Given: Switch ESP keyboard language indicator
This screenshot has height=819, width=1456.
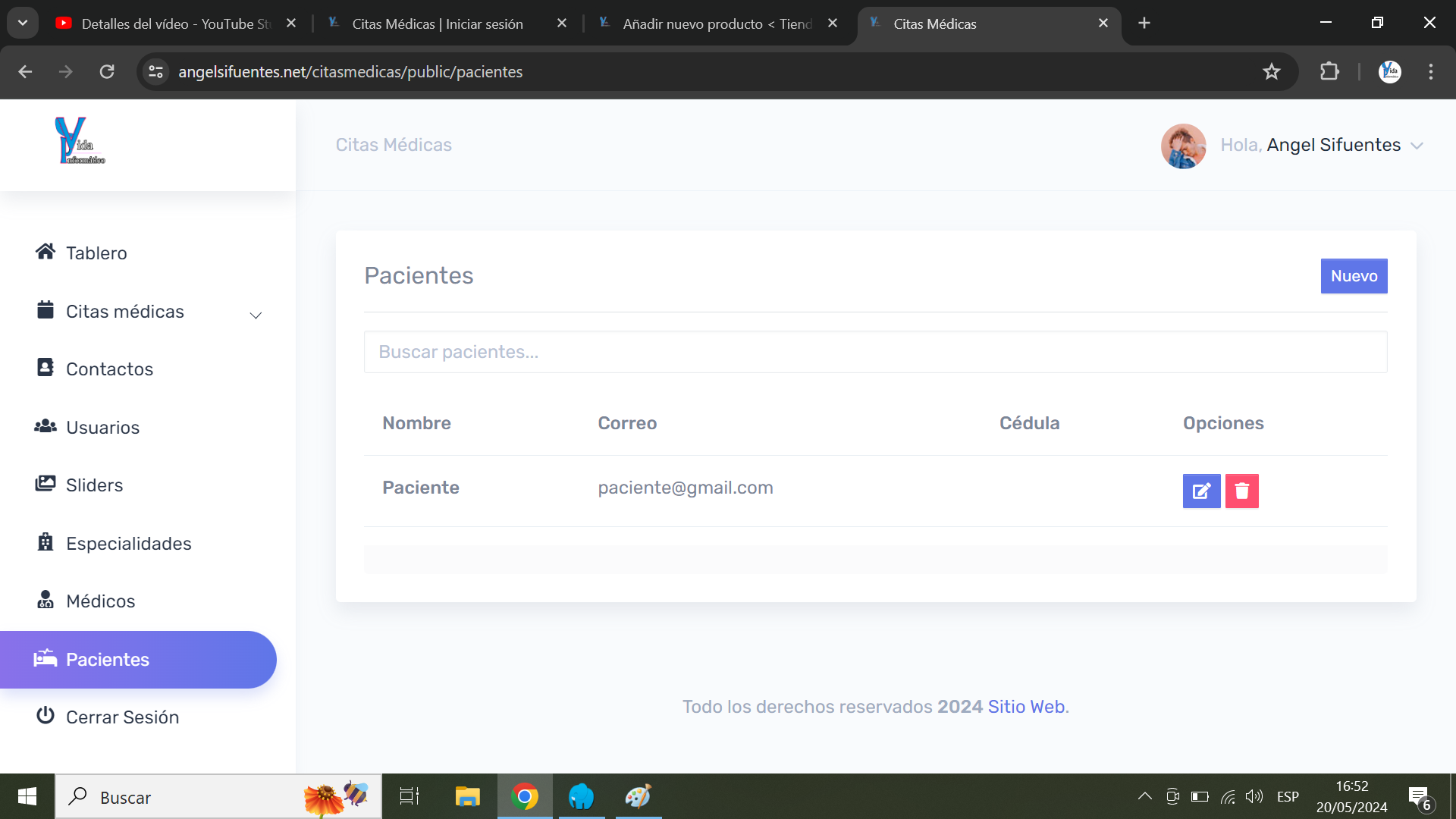Looking at the screenshot, I should pos(1288,796).
